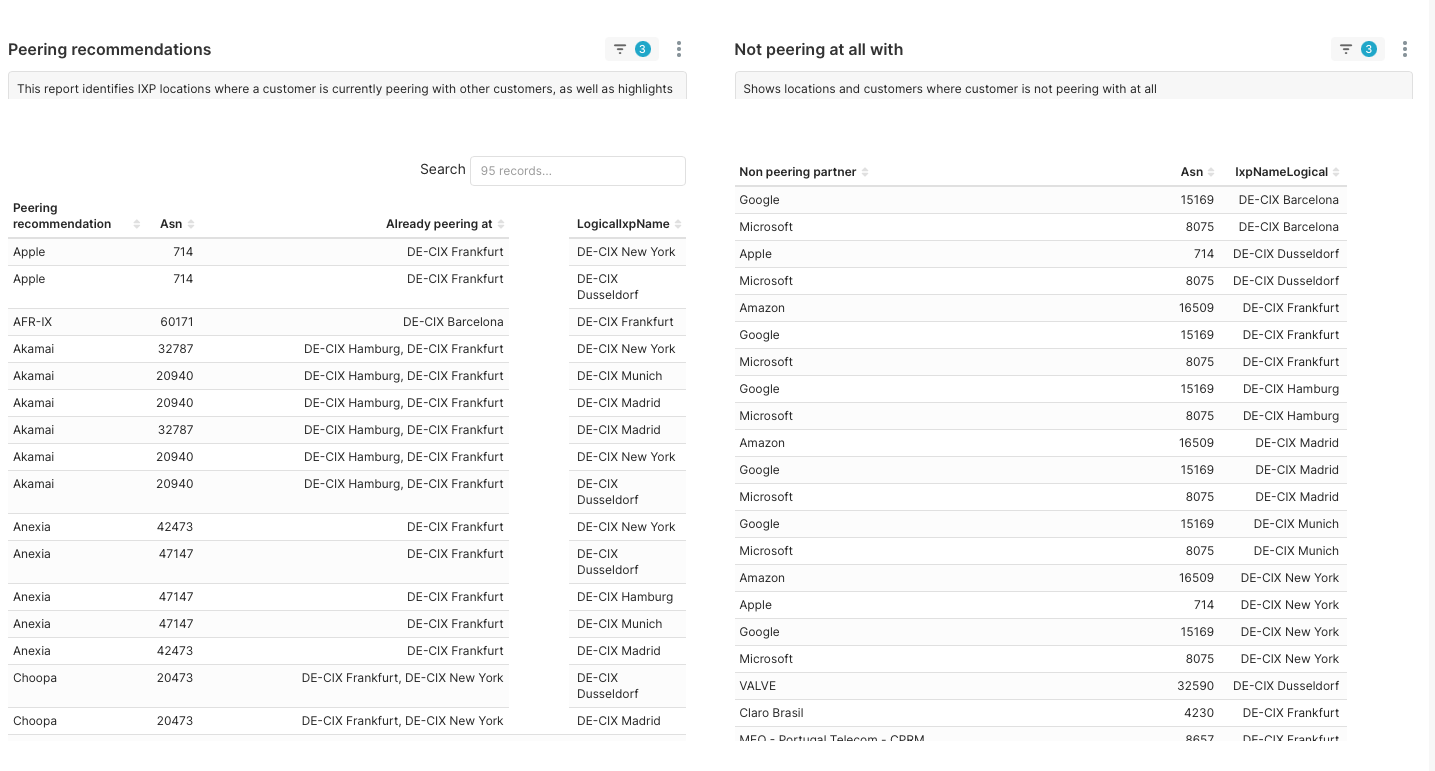This screenshot has height=771, width=1435.
Task: Click the DE-CIX Barcelona cell in AFR-IX row
Action: coord(453,322)
